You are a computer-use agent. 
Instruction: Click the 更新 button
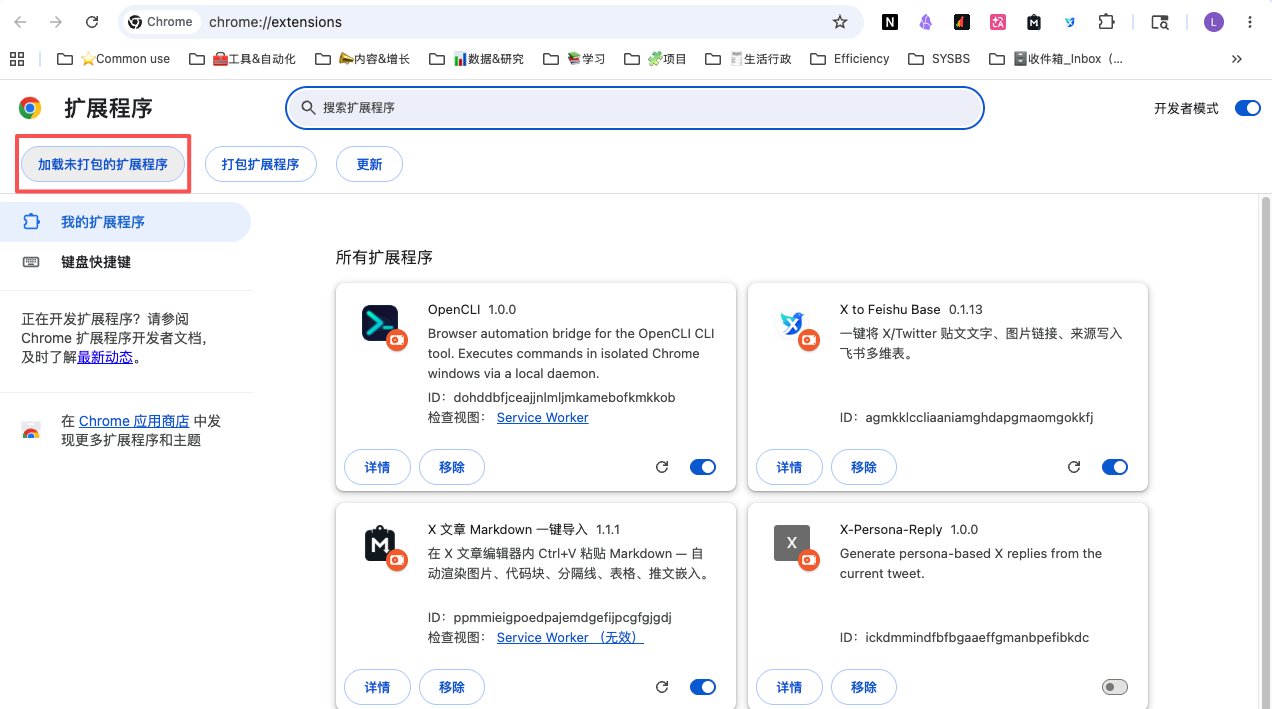point(369,164)
